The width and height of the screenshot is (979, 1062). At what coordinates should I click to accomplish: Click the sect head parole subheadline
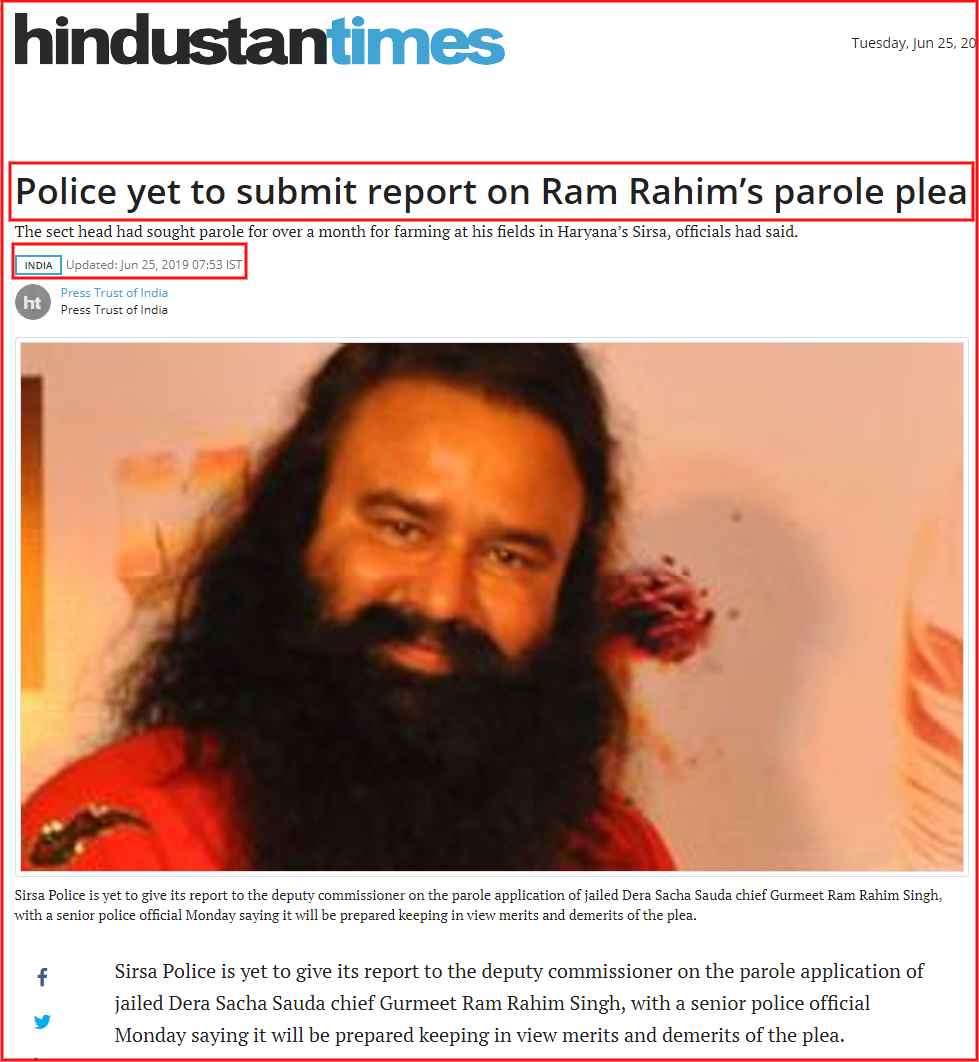(x=406, y=232)
